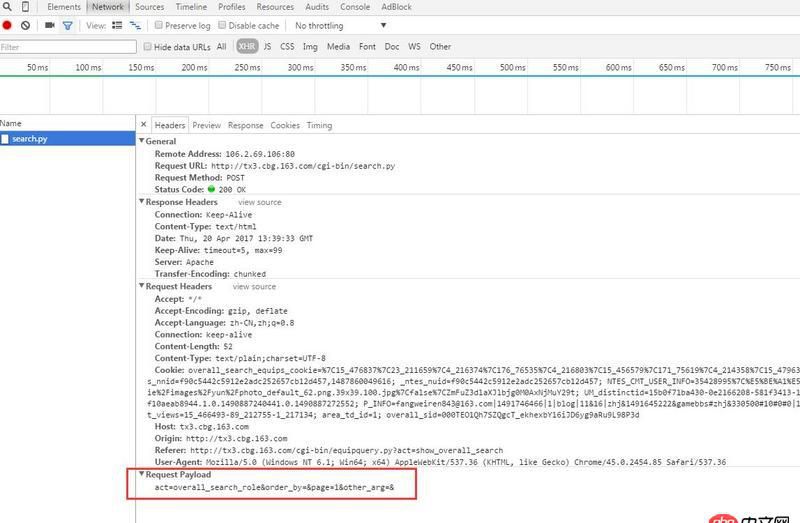The width and height of the screenshot is (800, 523).
Task: Open the Console panel tab
Action: (x=355, y=7)
